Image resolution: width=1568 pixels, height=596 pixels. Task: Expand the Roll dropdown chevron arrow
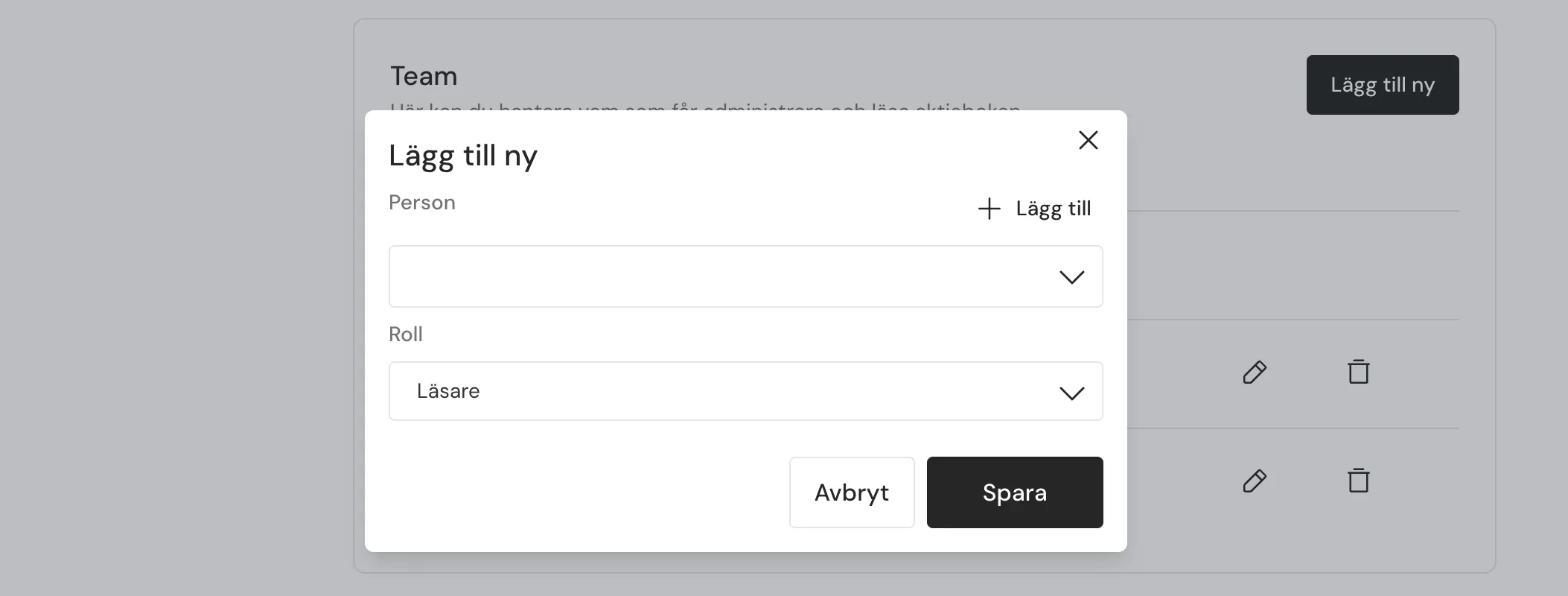pyautogui.click(x=1071, y=393)
